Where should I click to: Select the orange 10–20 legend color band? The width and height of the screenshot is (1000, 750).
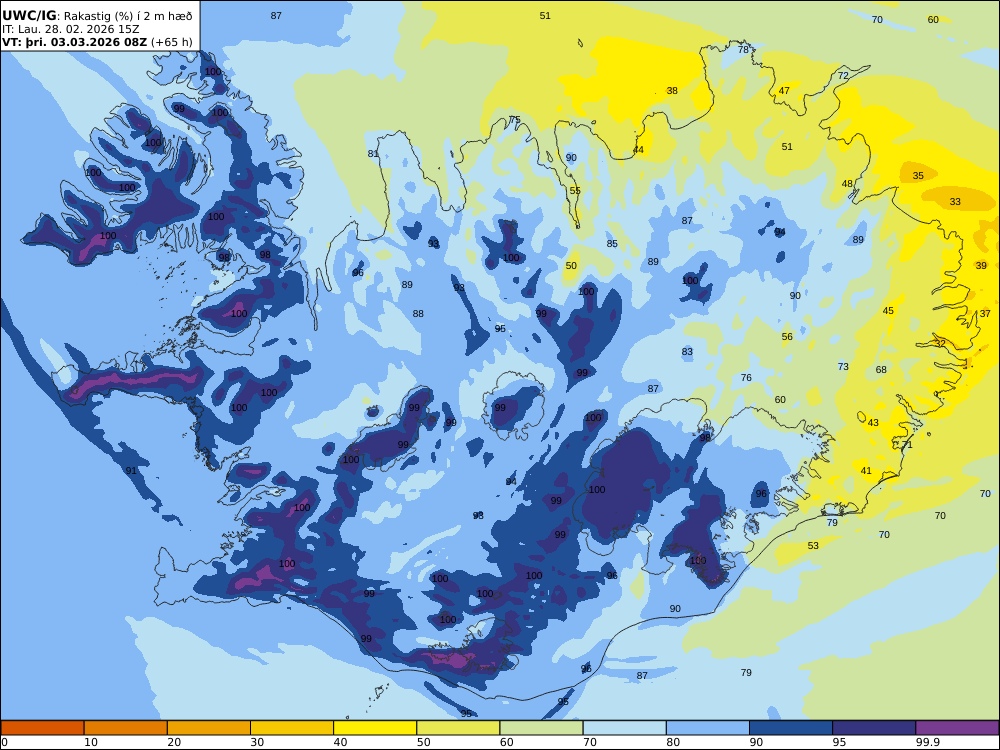(126, 728)
